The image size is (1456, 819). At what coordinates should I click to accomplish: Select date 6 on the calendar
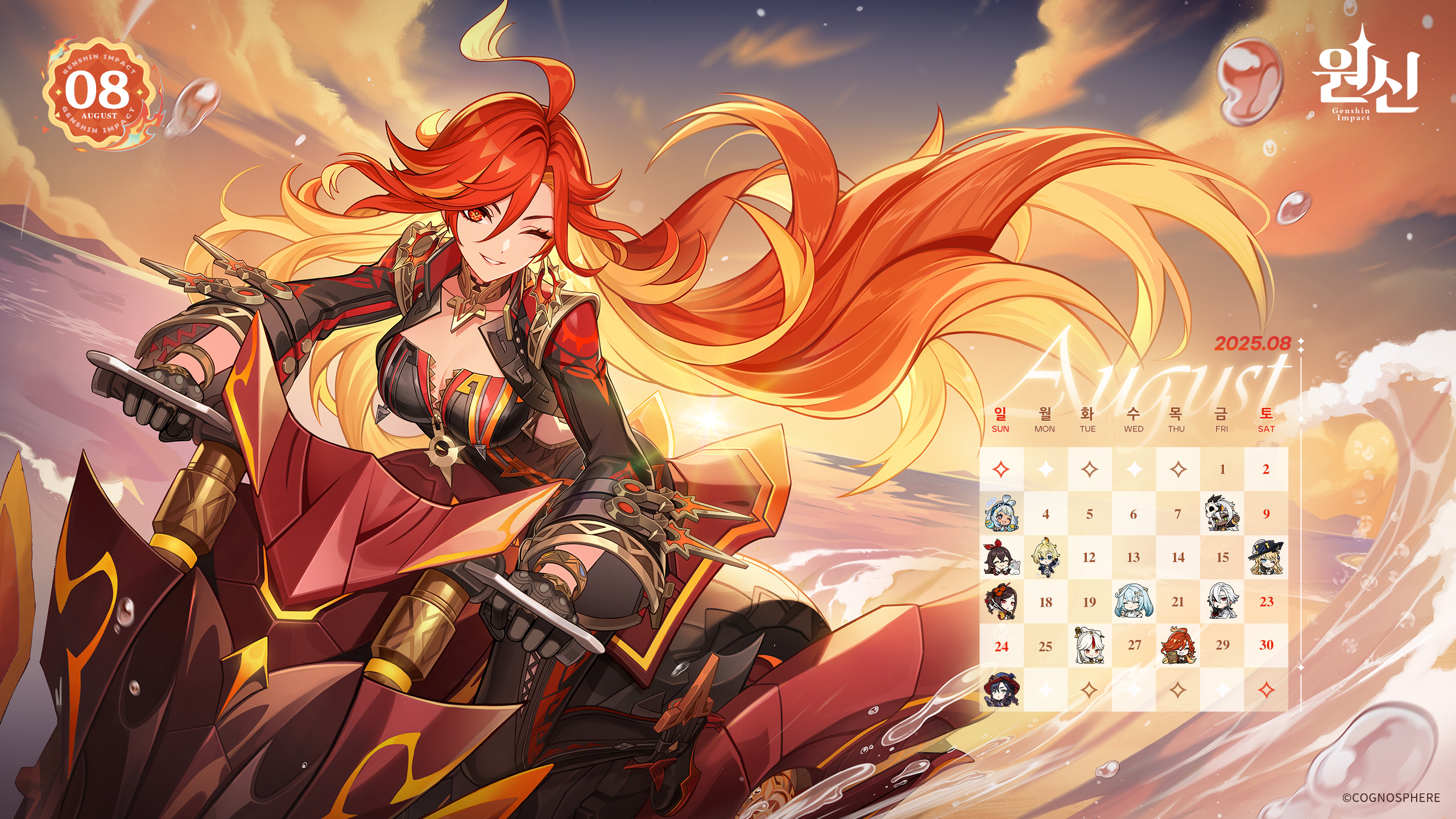(1134, 514)
